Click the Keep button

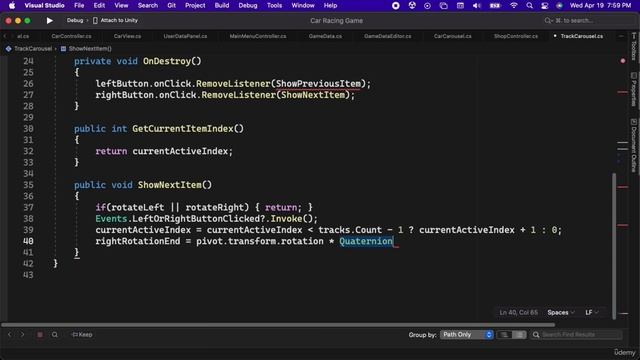pyautogui.click(x=82, y=335)
